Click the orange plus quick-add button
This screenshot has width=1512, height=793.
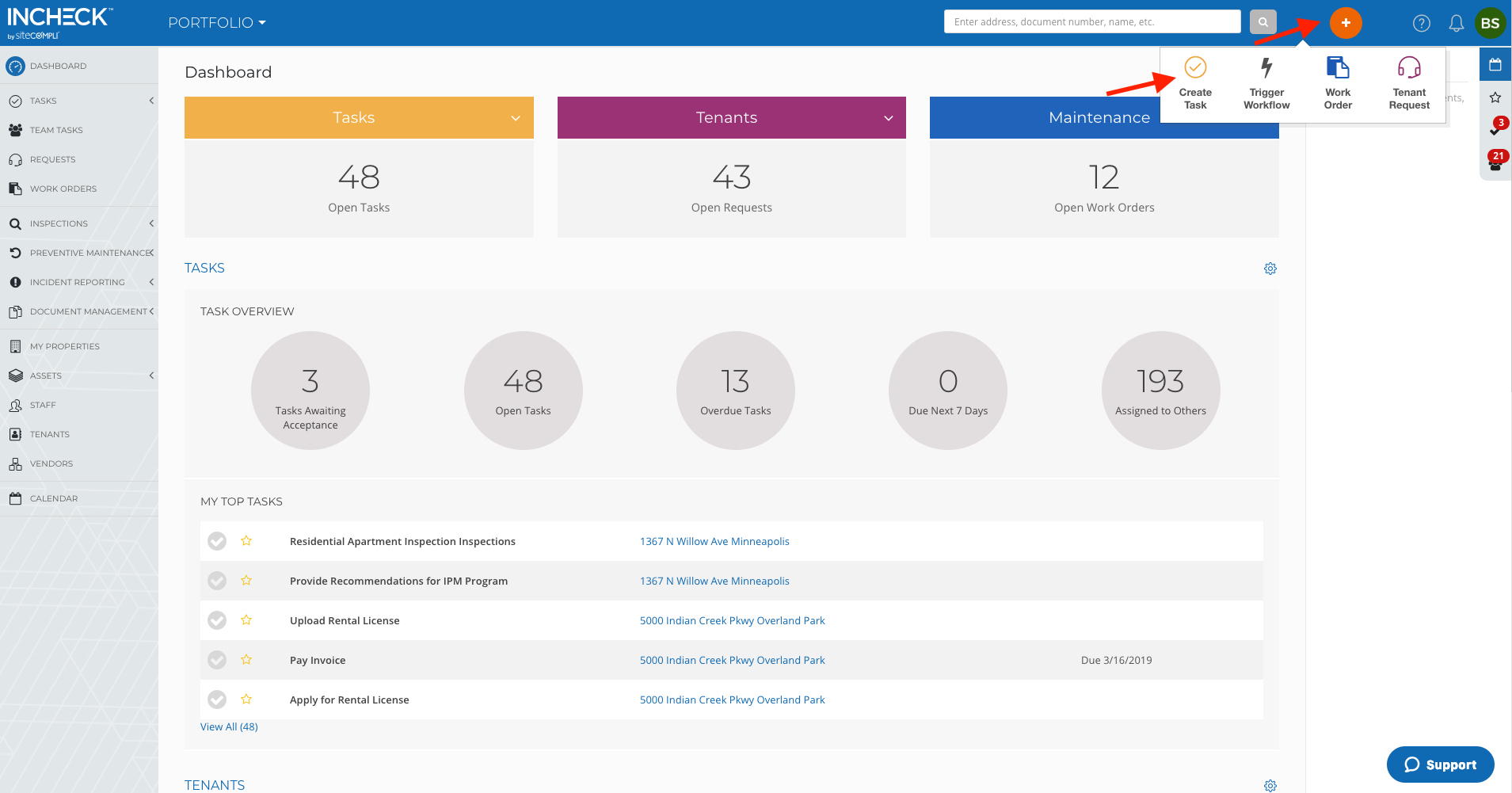pyautogui.click(x=1345, y=23)
